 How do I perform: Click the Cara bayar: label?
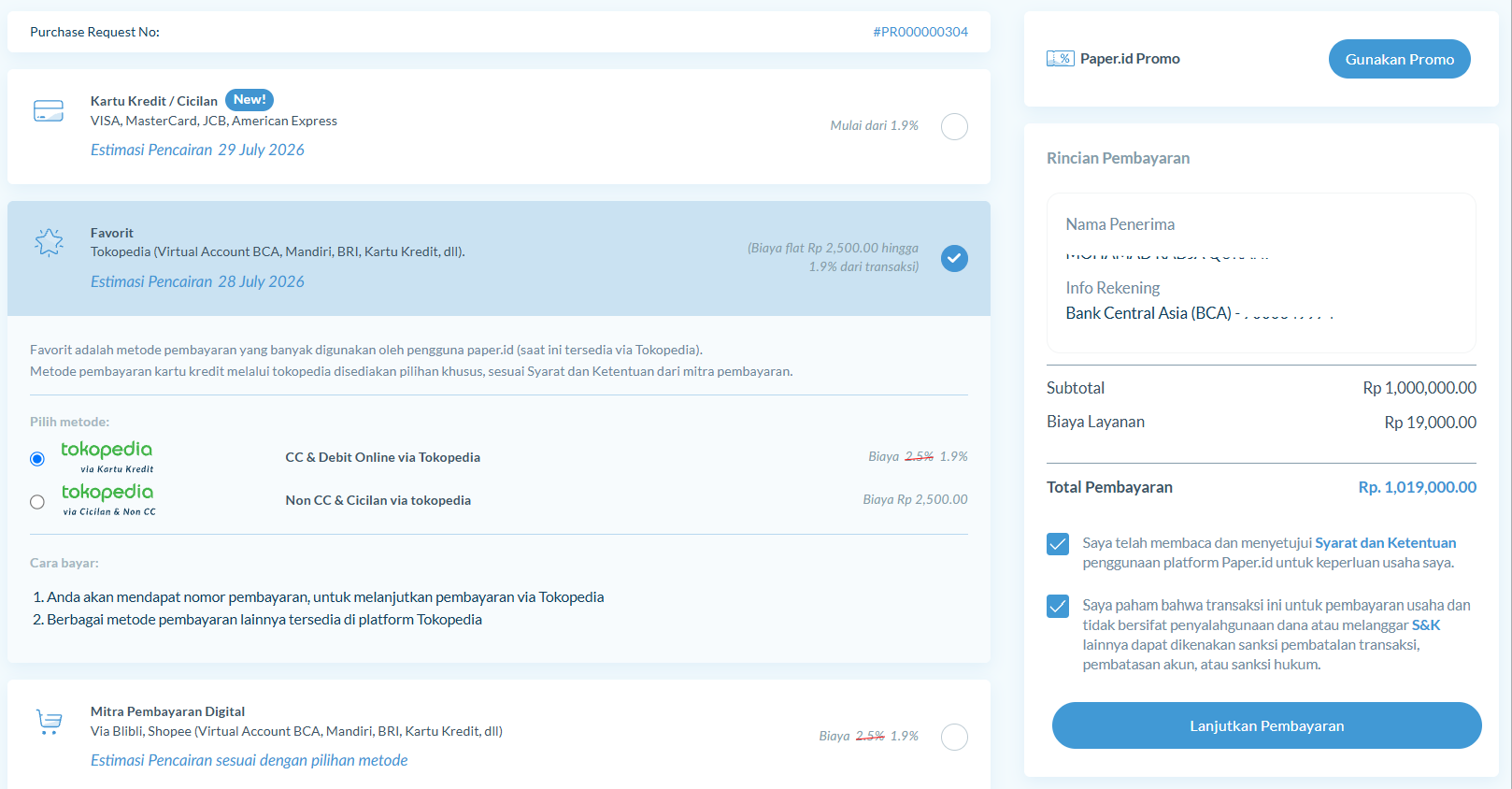coord(64,563)
